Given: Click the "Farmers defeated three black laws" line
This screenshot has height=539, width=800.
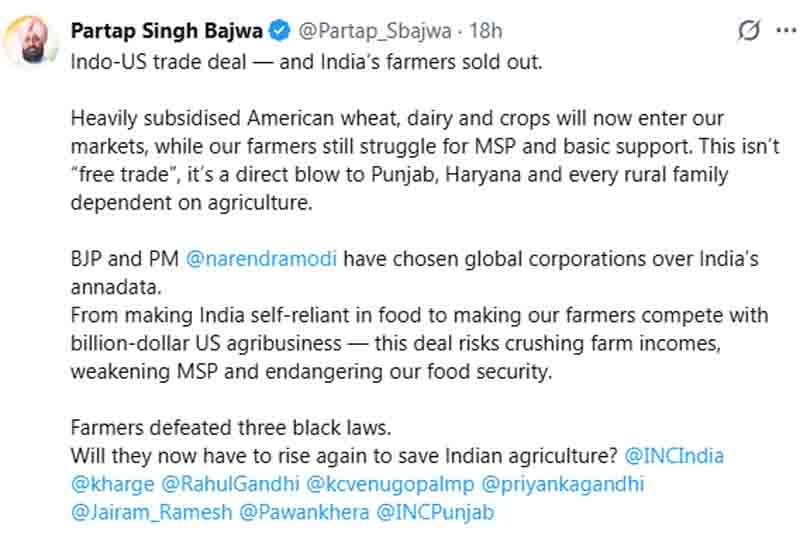Looking at the screenshot, I should [230, 428].
